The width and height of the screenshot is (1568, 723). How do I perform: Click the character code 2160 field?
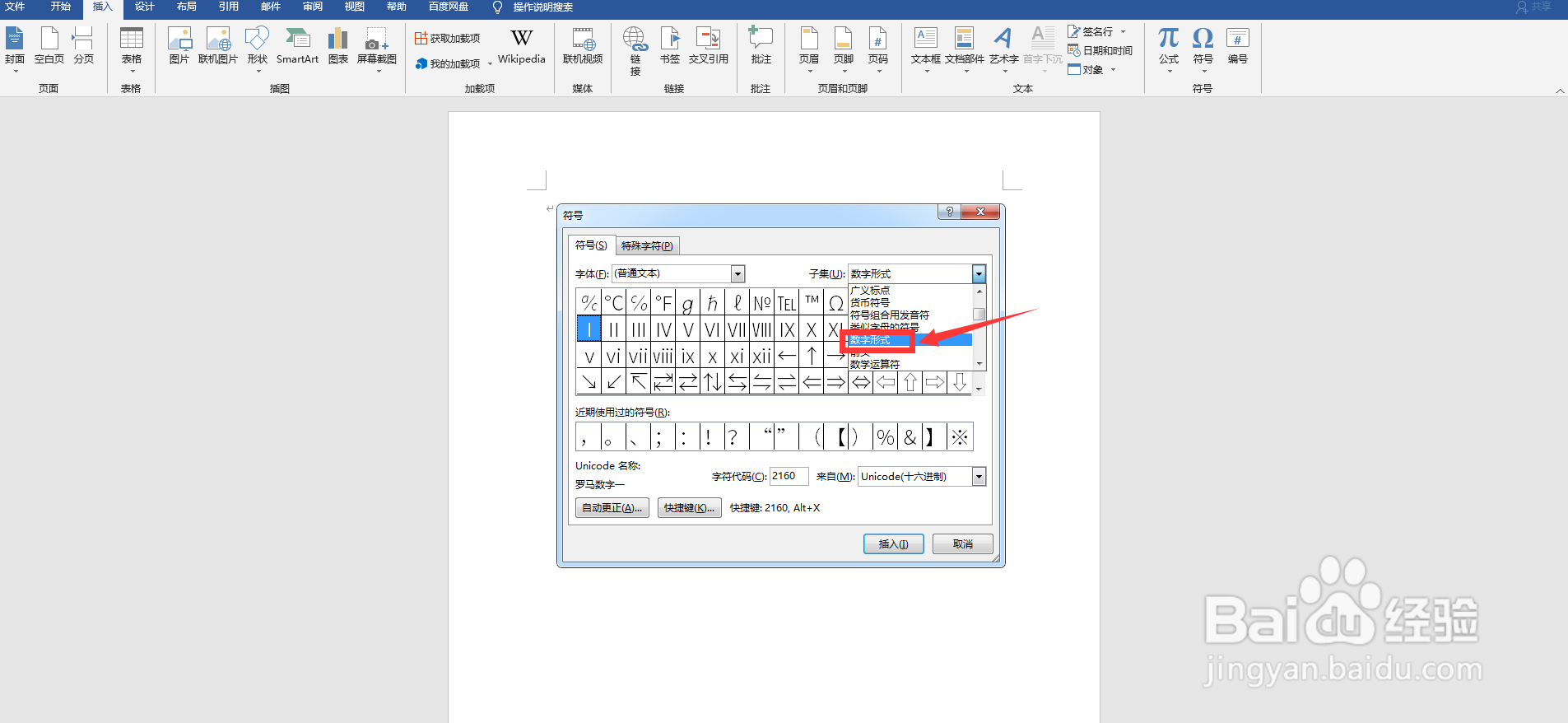pos(789,476)
